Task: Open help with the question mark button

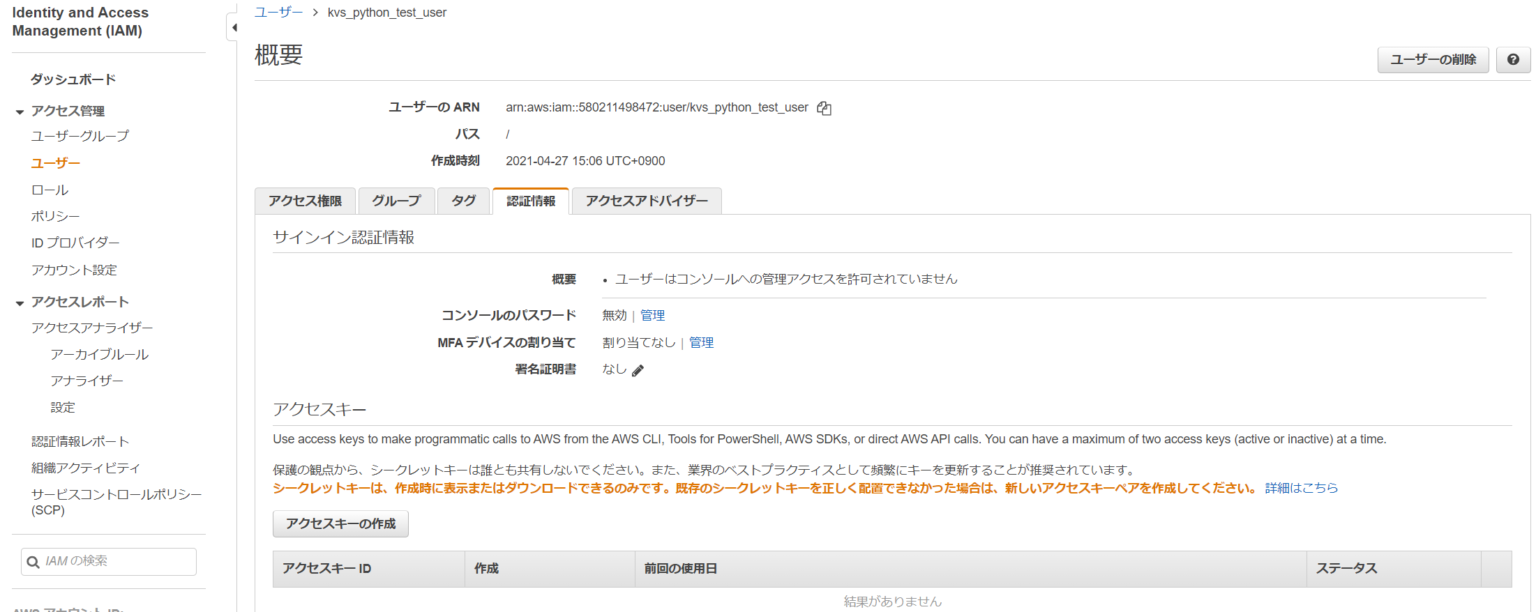Action: [x=1513, y=60]
